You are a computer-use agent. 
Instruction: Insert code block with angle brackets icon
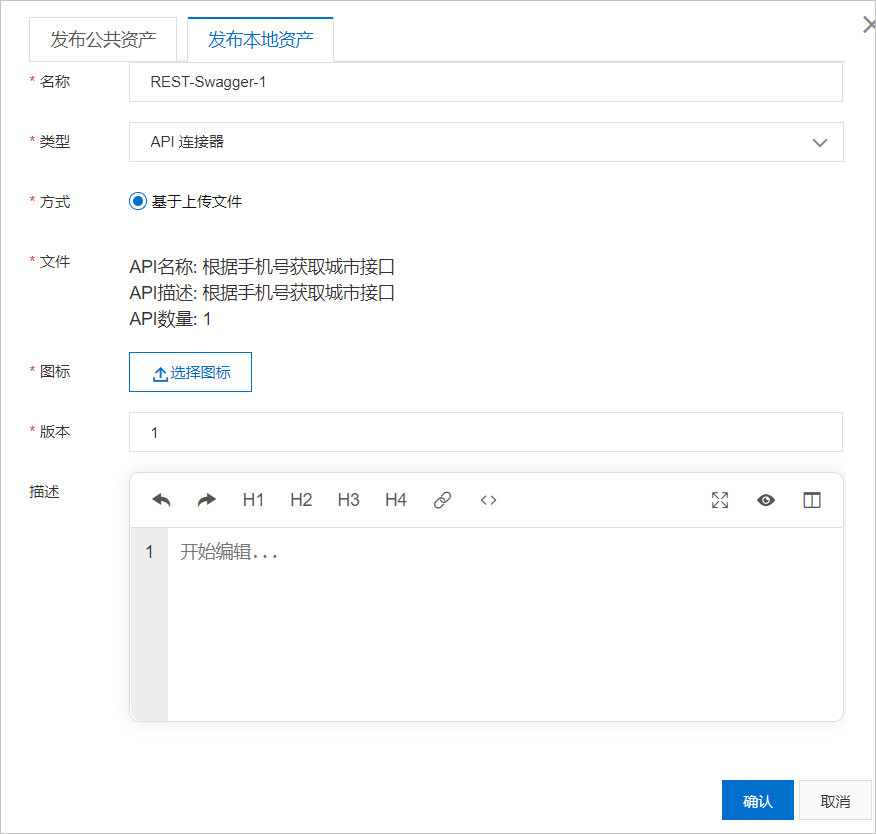[x=488, y=500]
